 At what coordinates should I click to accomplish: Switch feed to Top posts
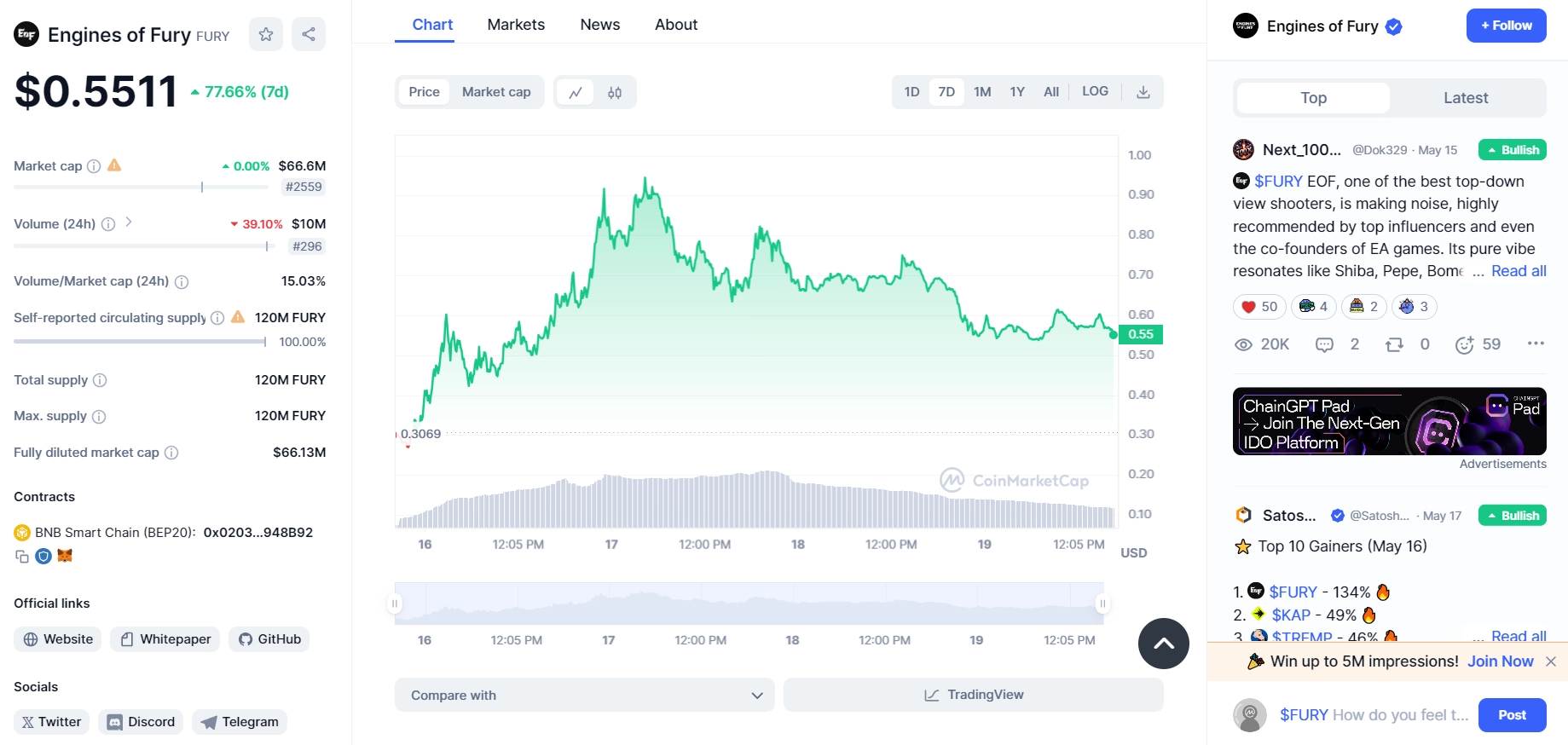point(1313,98)
